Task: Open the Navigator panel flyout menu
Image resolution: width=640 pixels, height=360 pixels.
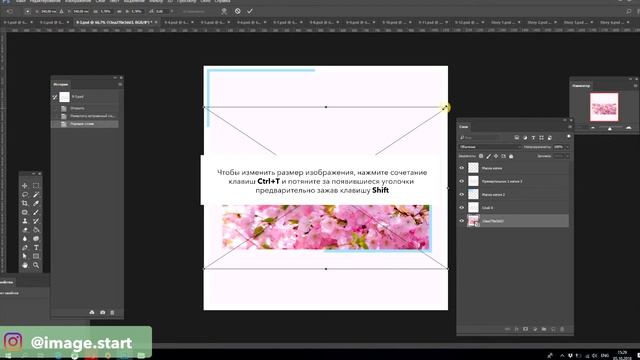Action: 636,86
